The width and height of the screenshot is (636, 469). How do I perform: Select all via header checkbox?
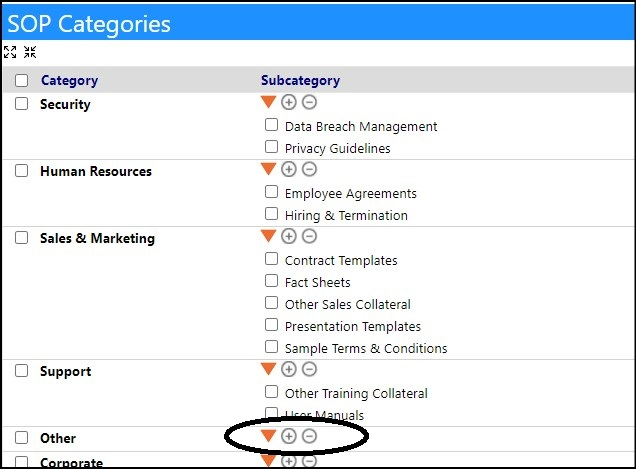tap(21, 80)
